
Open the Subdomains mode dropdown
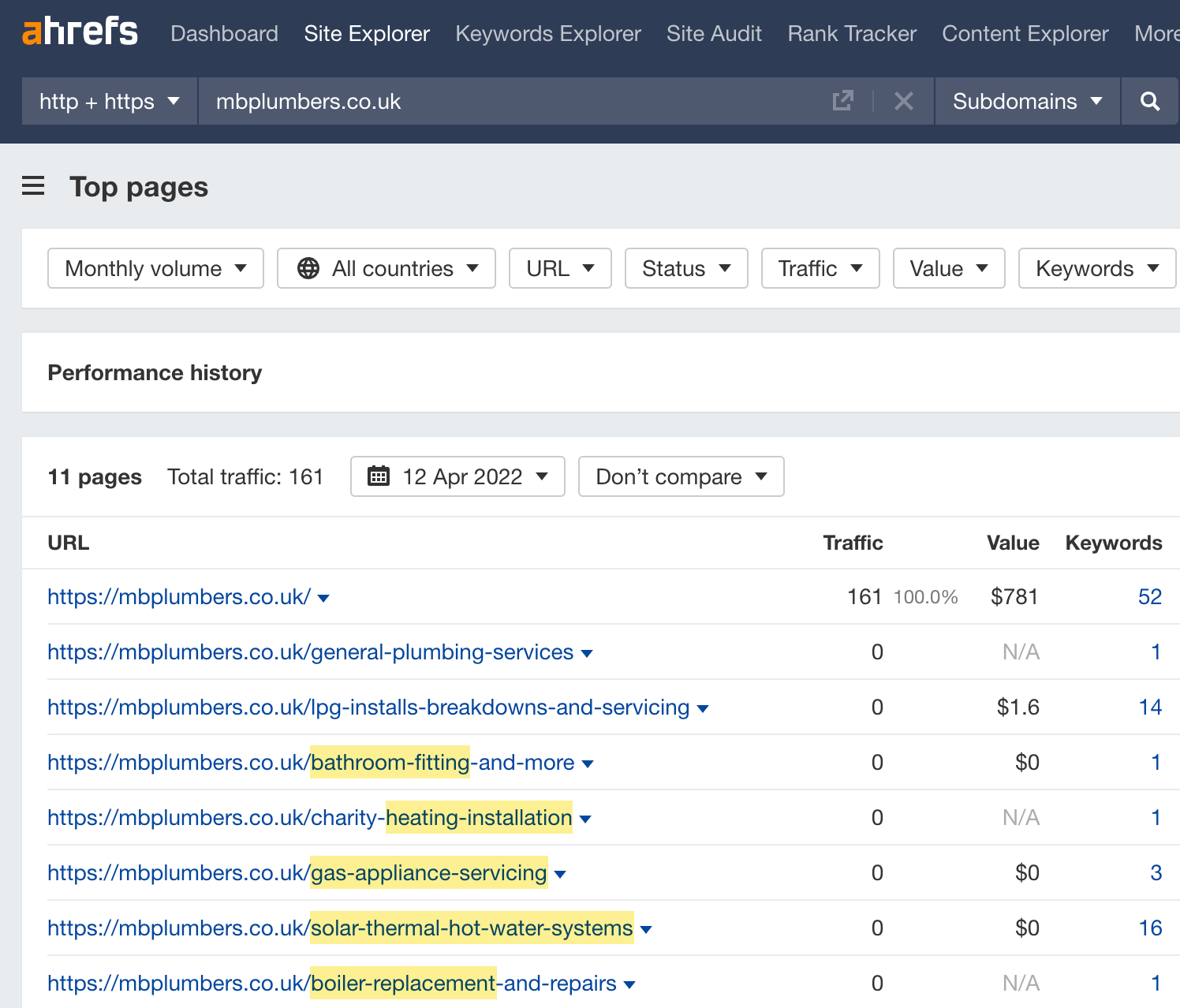click(x=1025, y=101)
